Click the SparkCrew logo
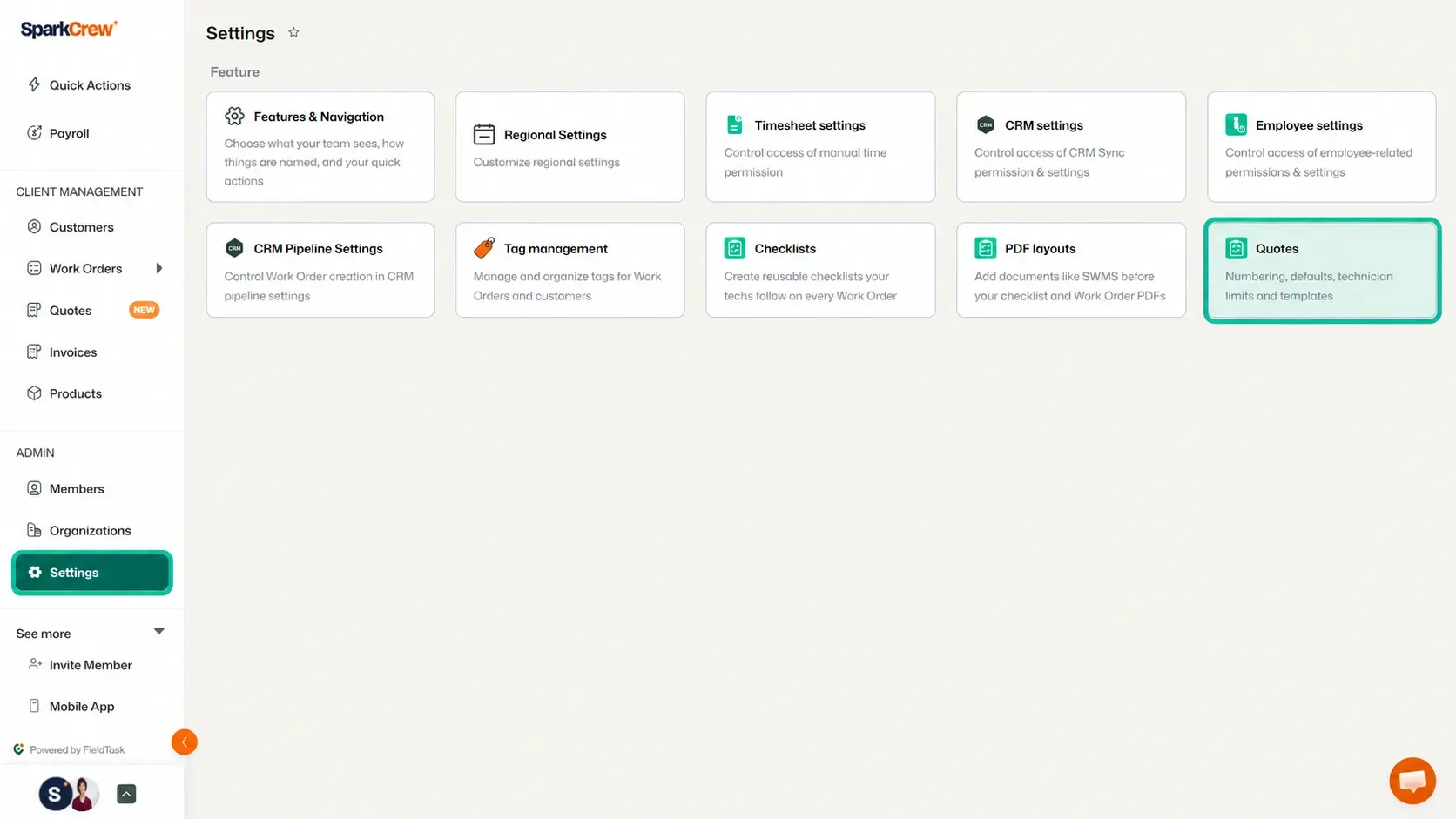This screenshot has height=819, width=1456. (69, 29)
